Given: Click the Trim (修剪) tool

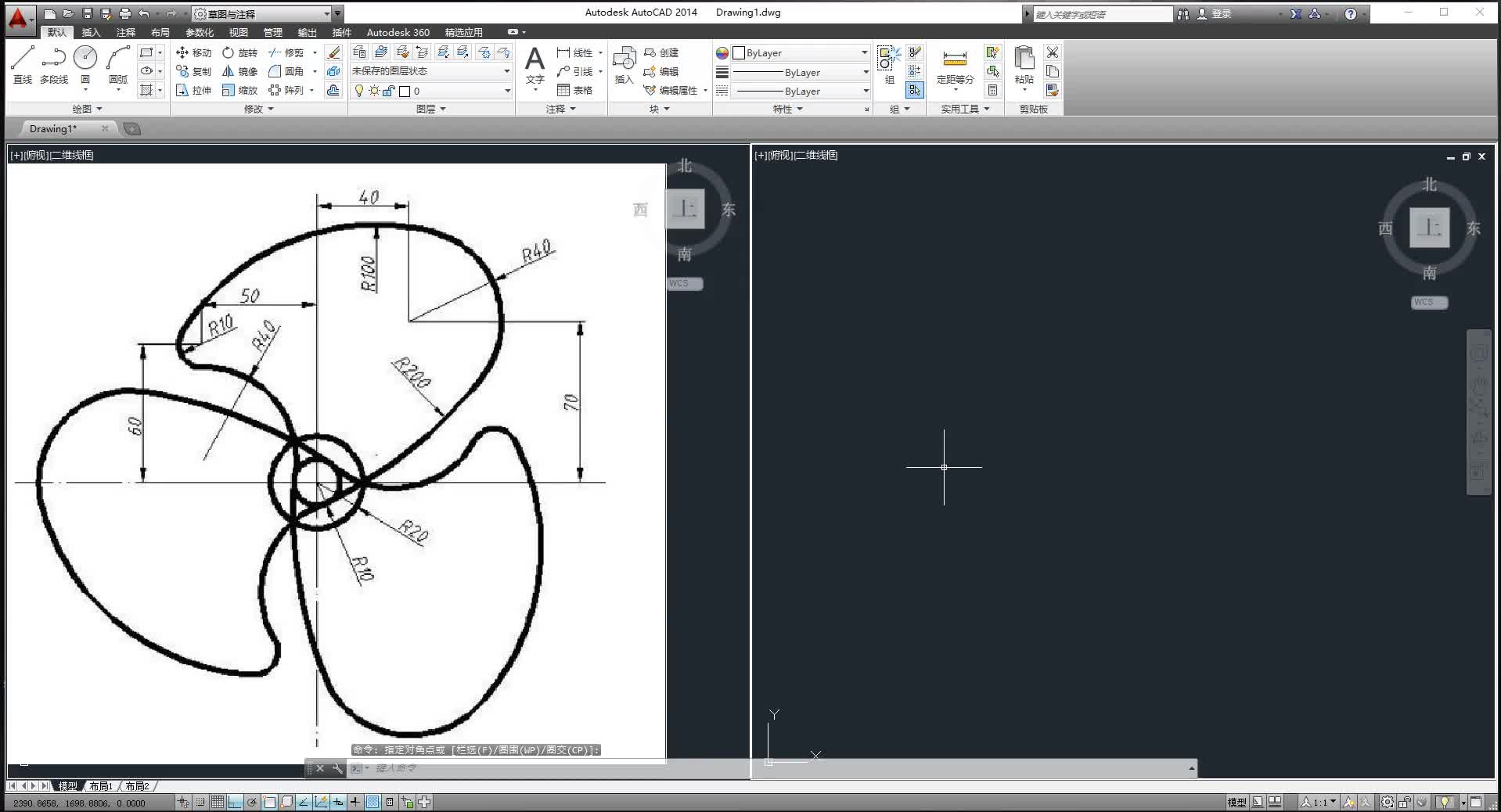Looking at the screenshot, I should point(286,52).
